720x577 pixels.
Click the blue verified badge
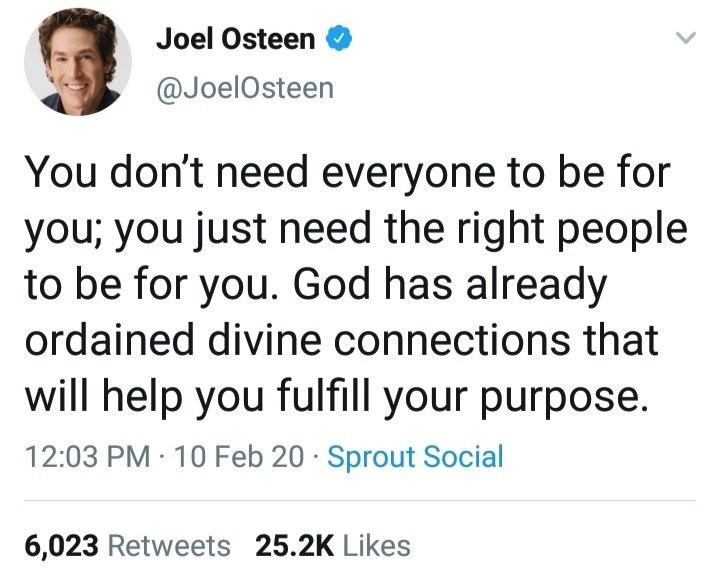click(341, 41)
